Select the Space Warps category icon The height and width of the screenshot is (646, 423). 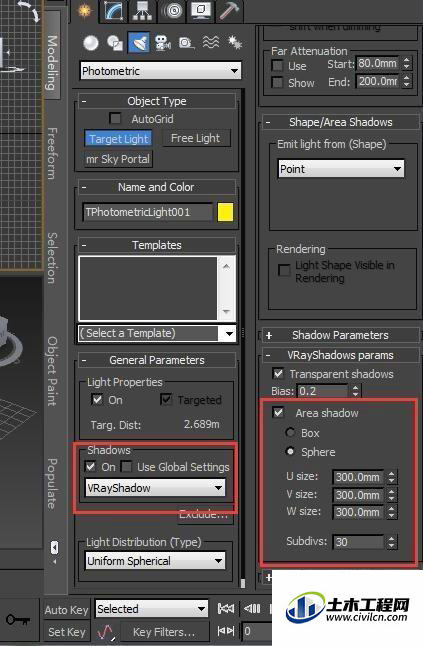(210, 42)
